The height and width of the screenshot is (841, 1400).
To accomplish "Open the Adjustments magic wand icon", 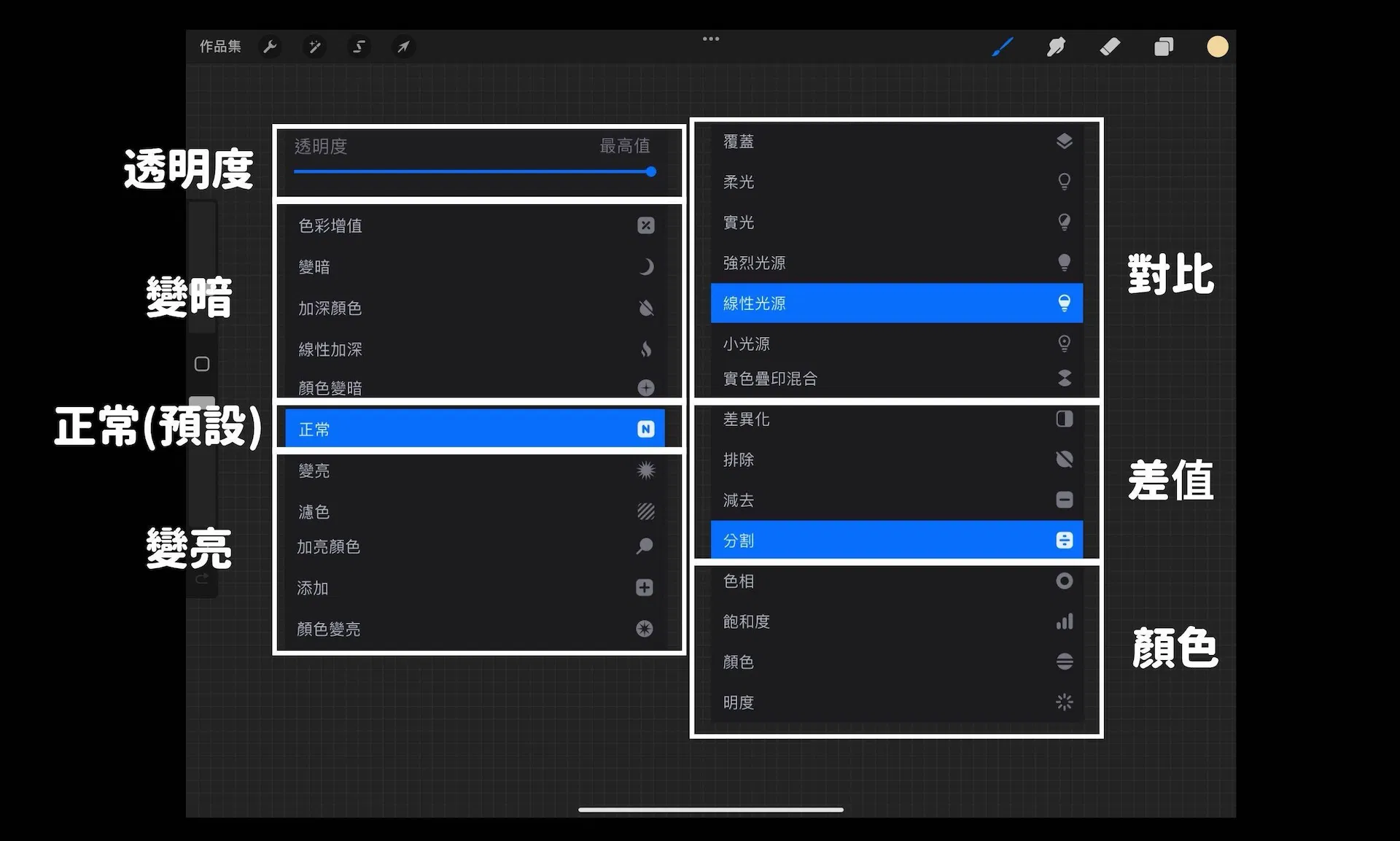I will click(315, 47).
